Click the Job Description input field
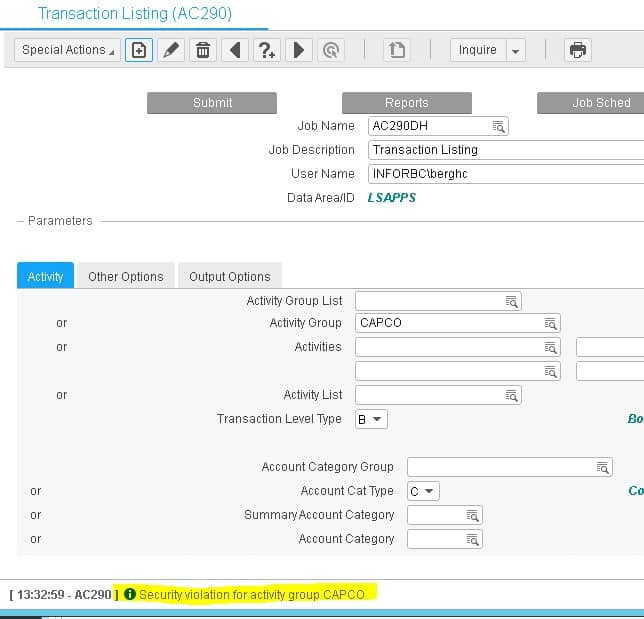Viewport: 644px width, 619px height. click(506, 150)
